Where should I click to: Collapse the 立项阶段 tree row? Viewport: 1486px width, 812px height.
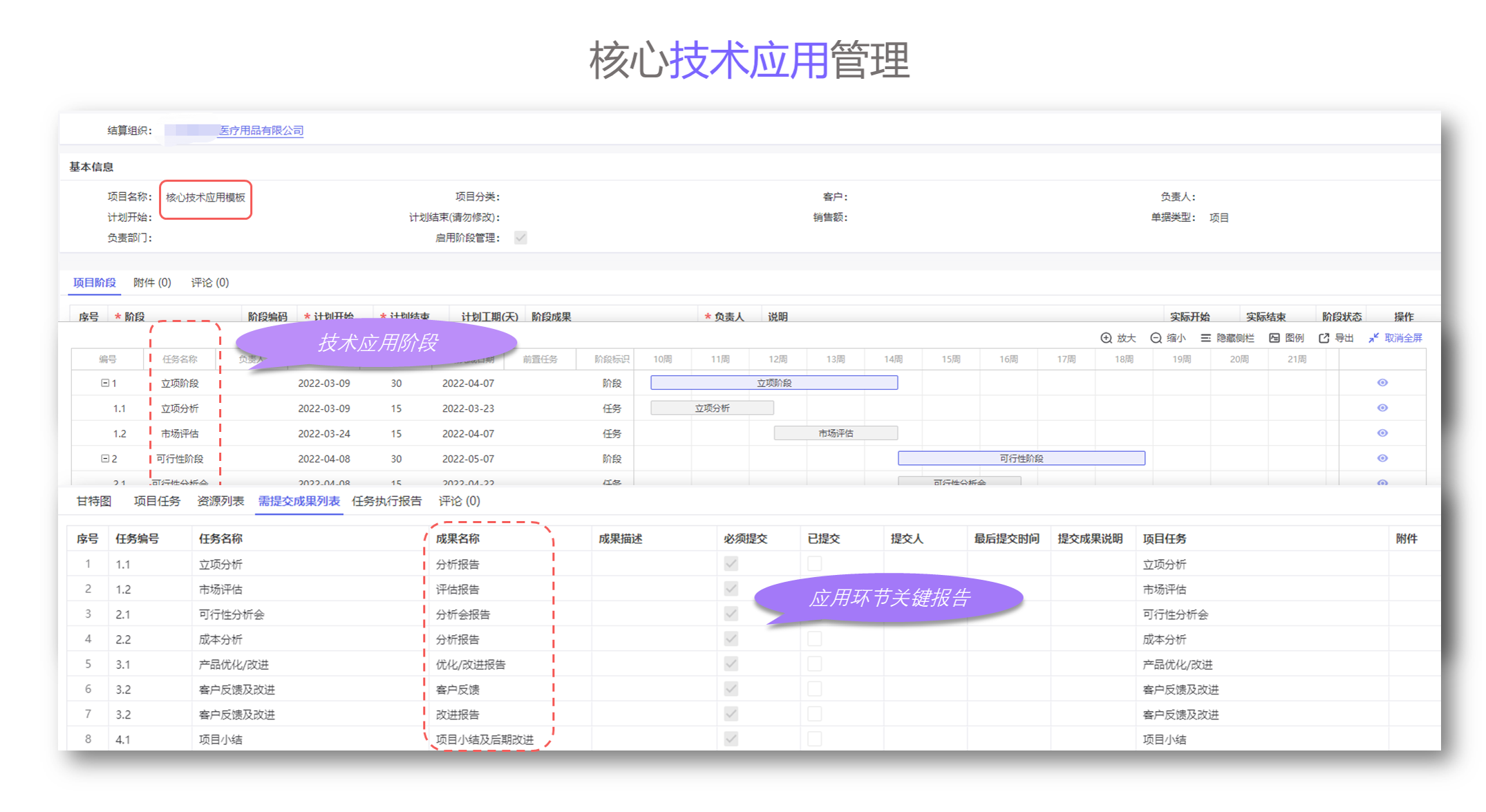[x=105, y=383]
